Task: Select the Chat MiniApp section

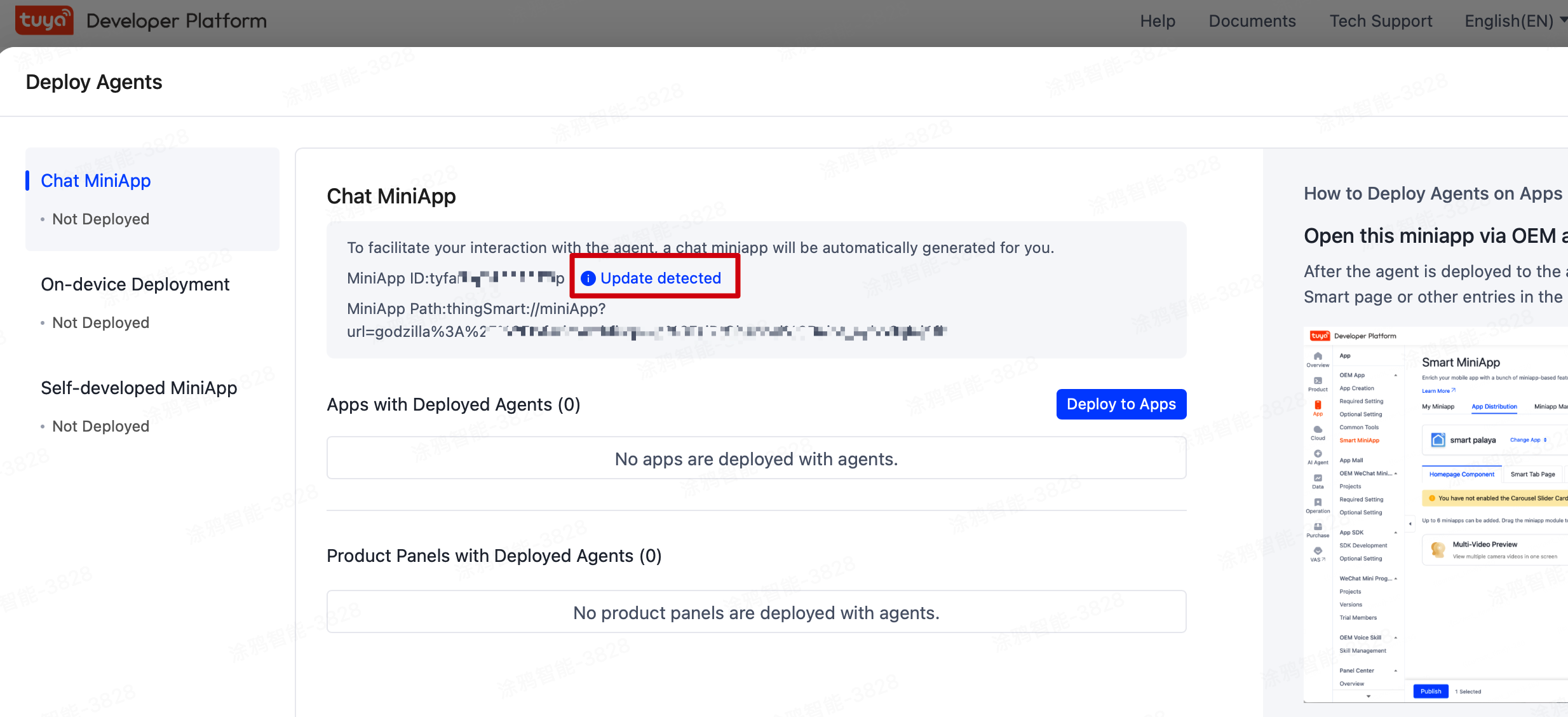Action: pos(96,181)
